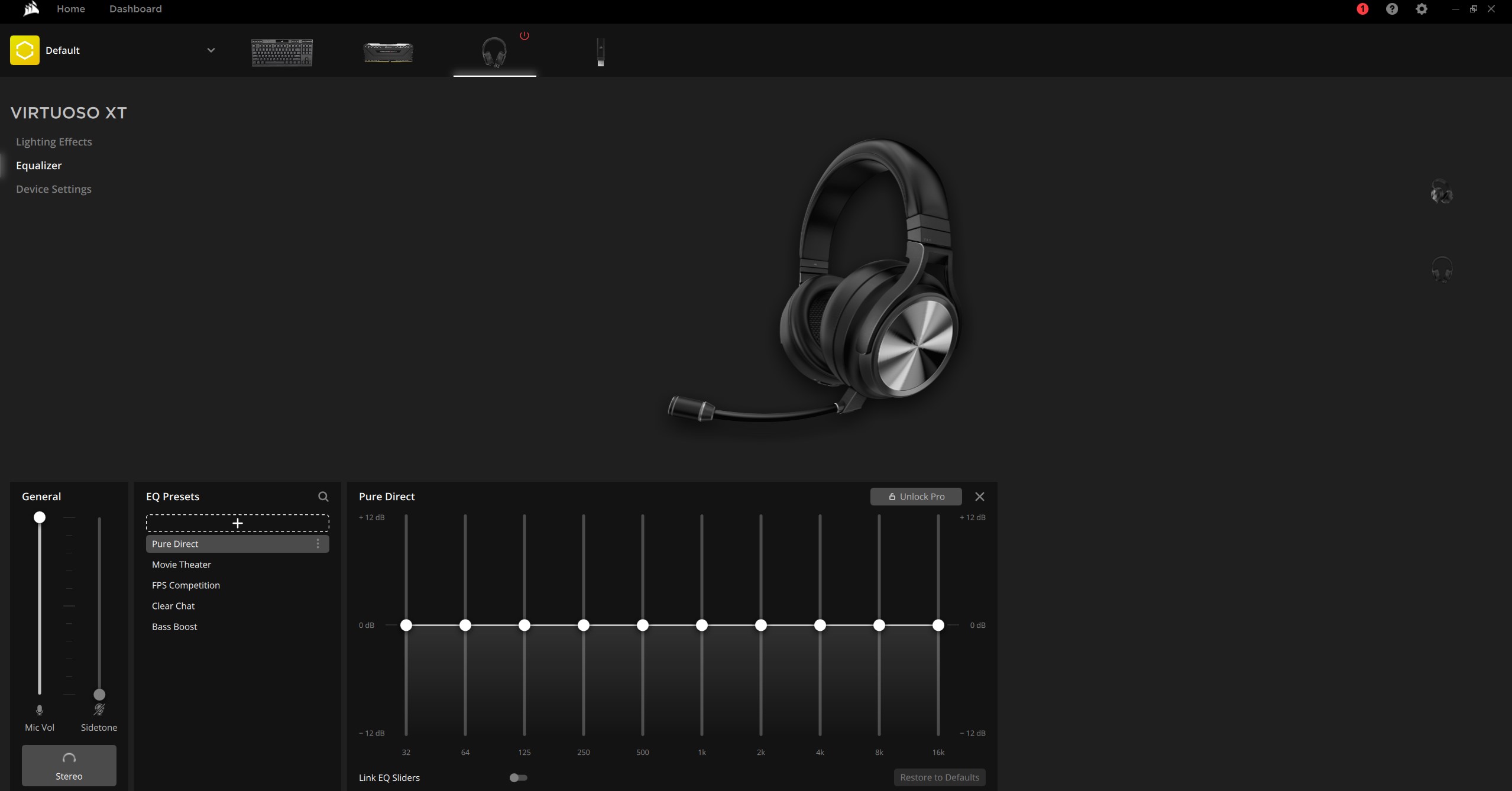The height and width of the screenshot is (791, 1512).
Task: Click the new preset input field
Action: [x=237, y=522]
